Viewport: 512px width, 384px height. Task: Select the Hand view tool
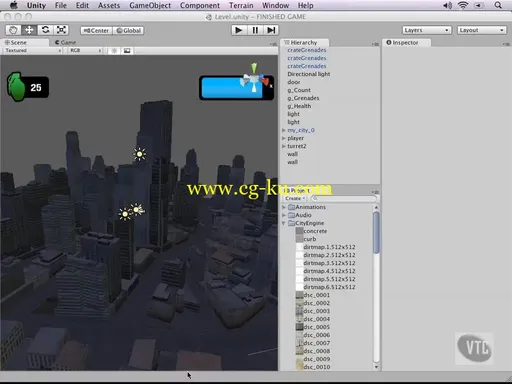(x=13, y=30)
